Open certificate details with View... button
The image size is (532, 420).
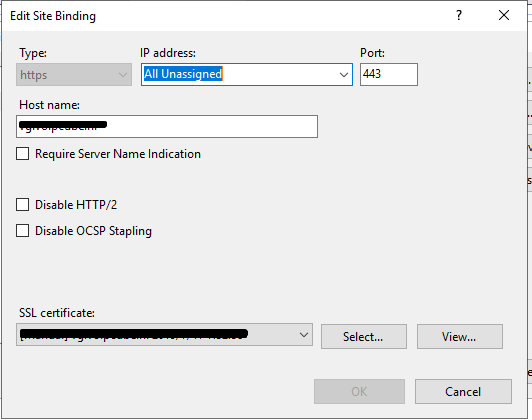tap(460, 337)
